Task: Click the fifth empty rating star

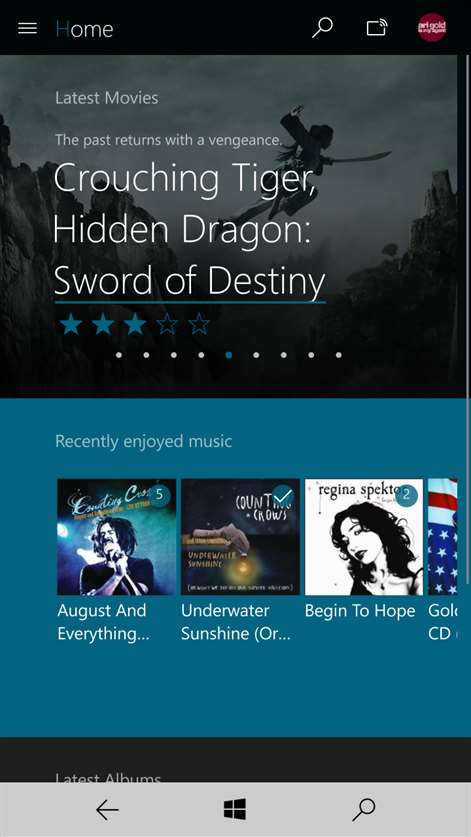Action: click(x=199, y=324)
